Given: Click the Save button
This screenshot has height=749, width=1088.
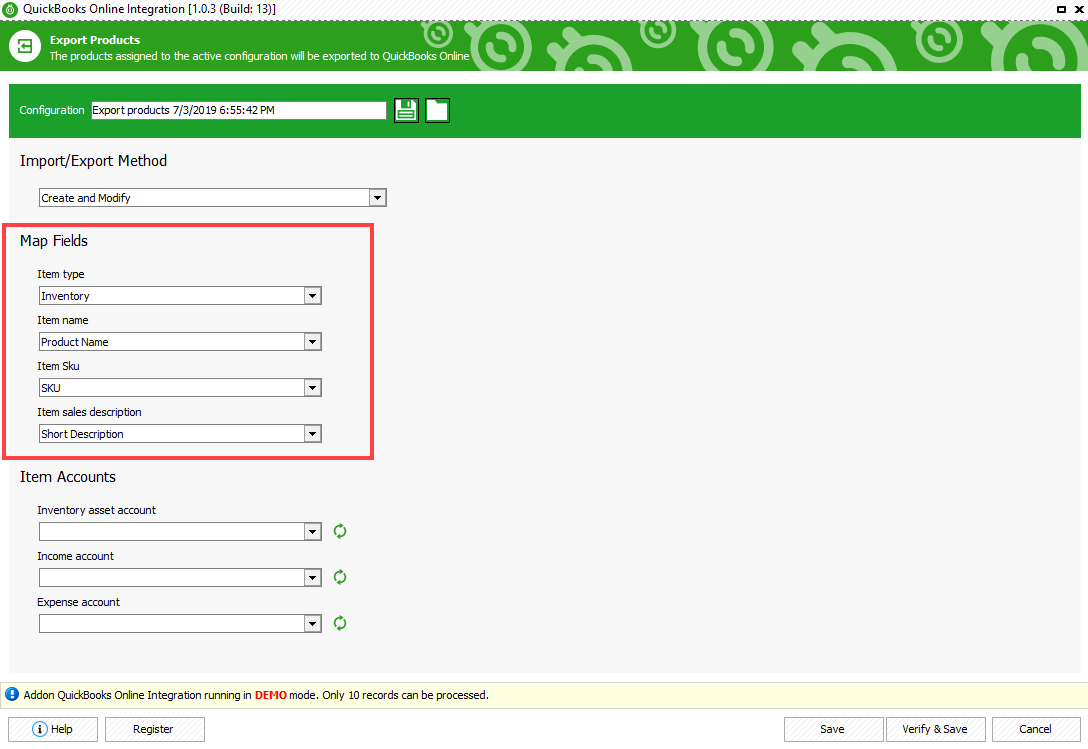Looking at the screenshot, I should [x=833, y=729].
